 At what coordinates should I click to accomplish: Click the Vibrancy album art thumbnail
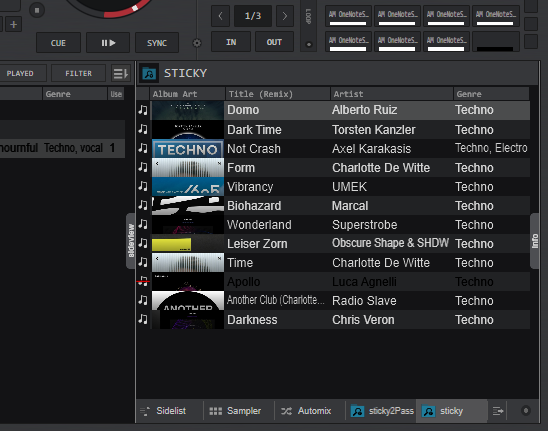tap(188, 187)
